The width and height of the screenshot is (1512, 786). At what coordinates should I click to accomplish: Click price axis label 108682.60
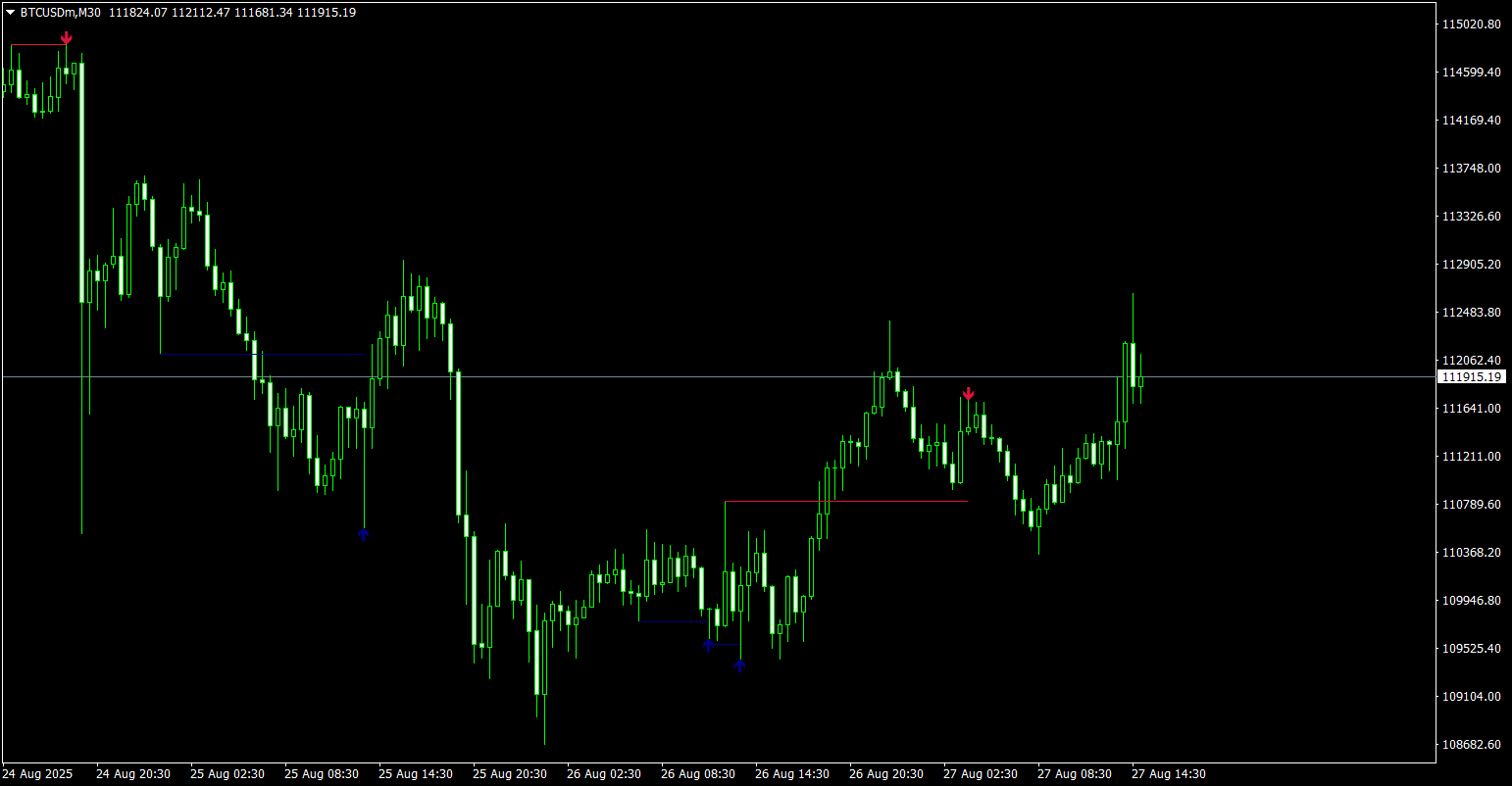tap(1473, 745)
